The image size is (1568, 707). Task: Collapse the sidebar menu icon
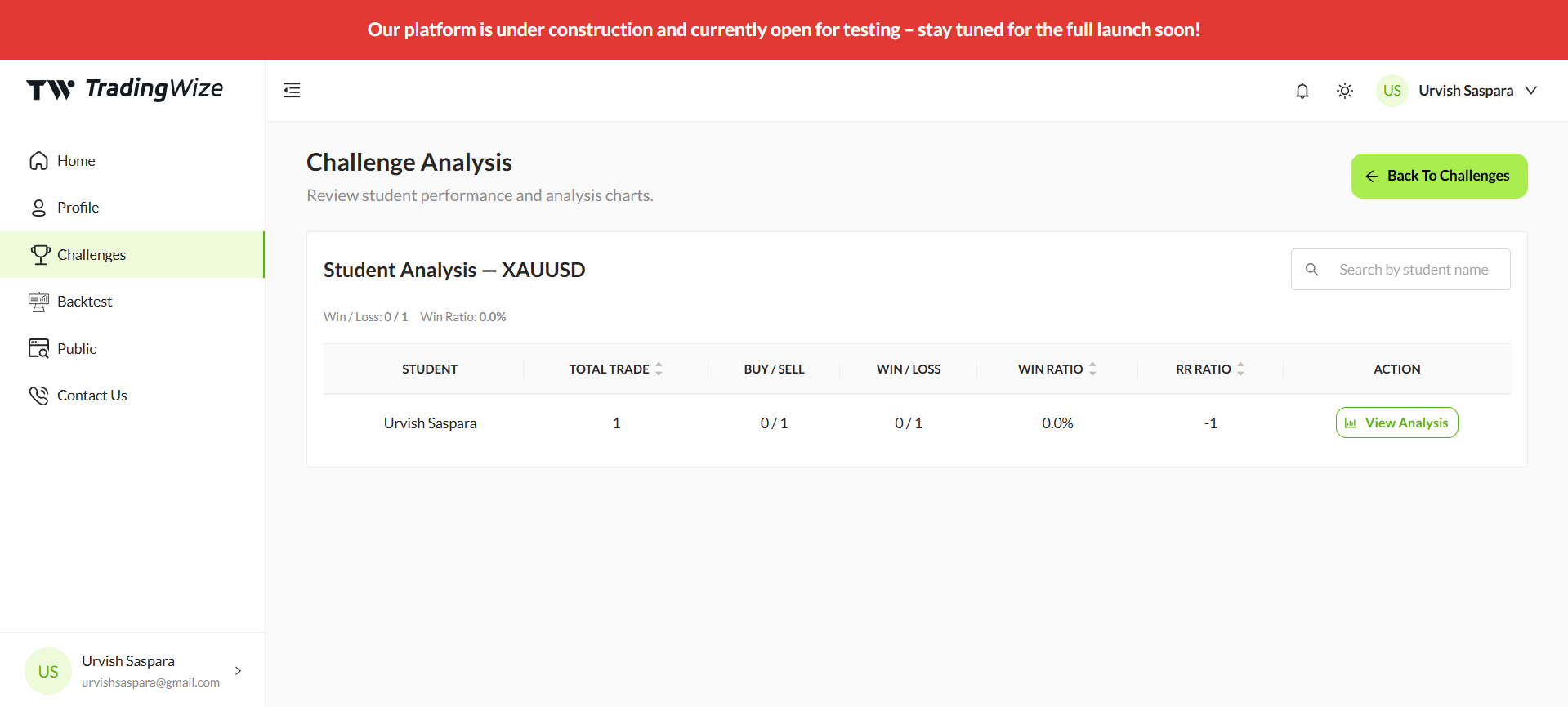coord(292,90)
